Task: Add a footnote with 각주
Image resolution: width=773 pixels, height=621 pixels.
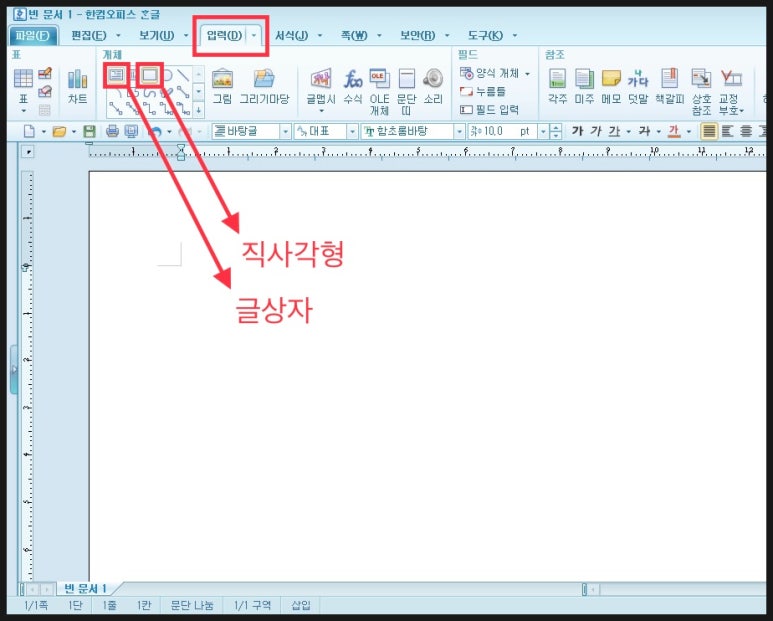Action: [558, 86]
